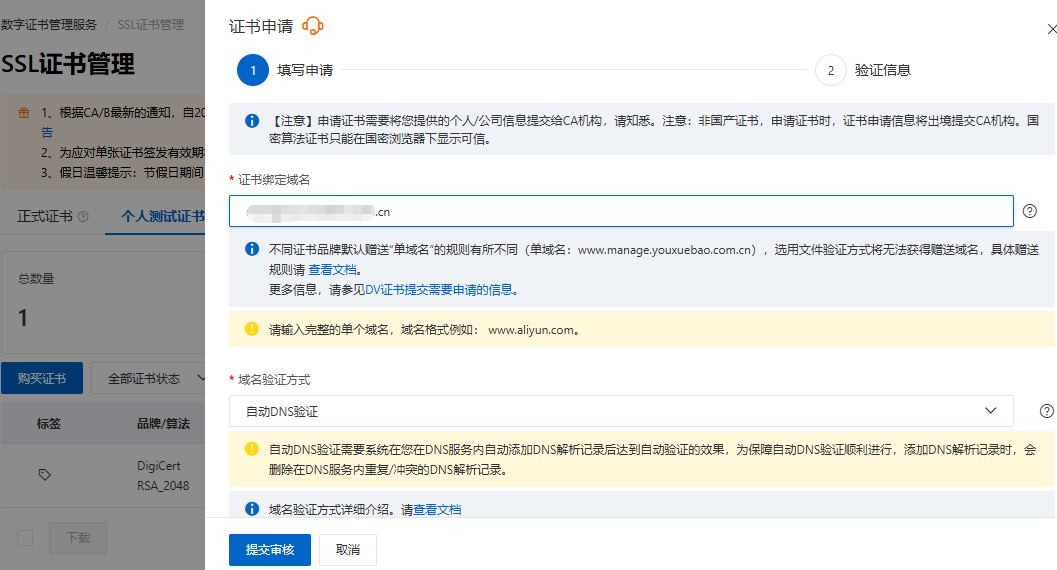Click step 2 验证信息 circle
This screenshot has height=570, width=1057.
(x=830, y=70)
